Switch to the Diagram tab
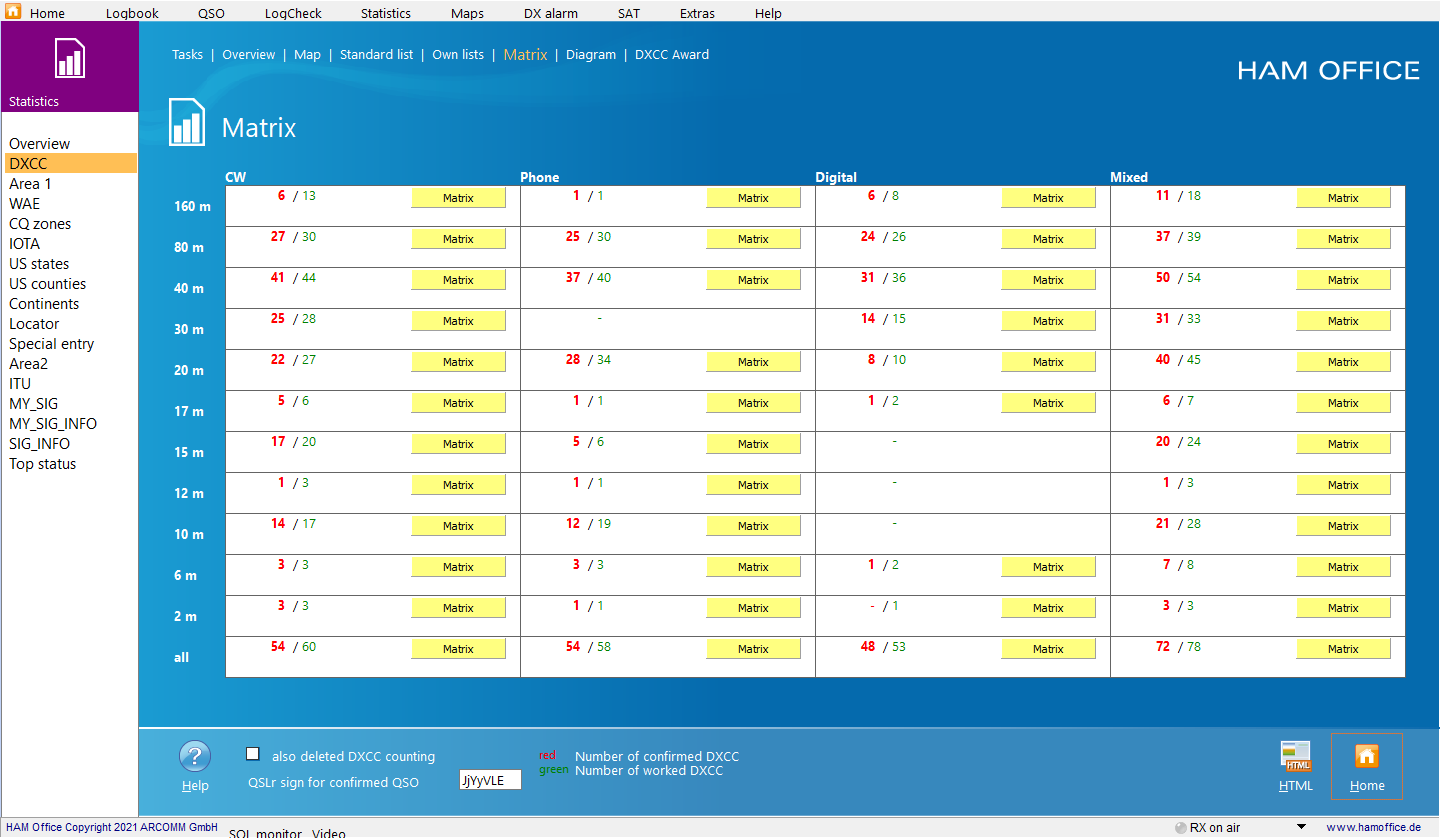1440x838 pixels. tap(591, 55)
